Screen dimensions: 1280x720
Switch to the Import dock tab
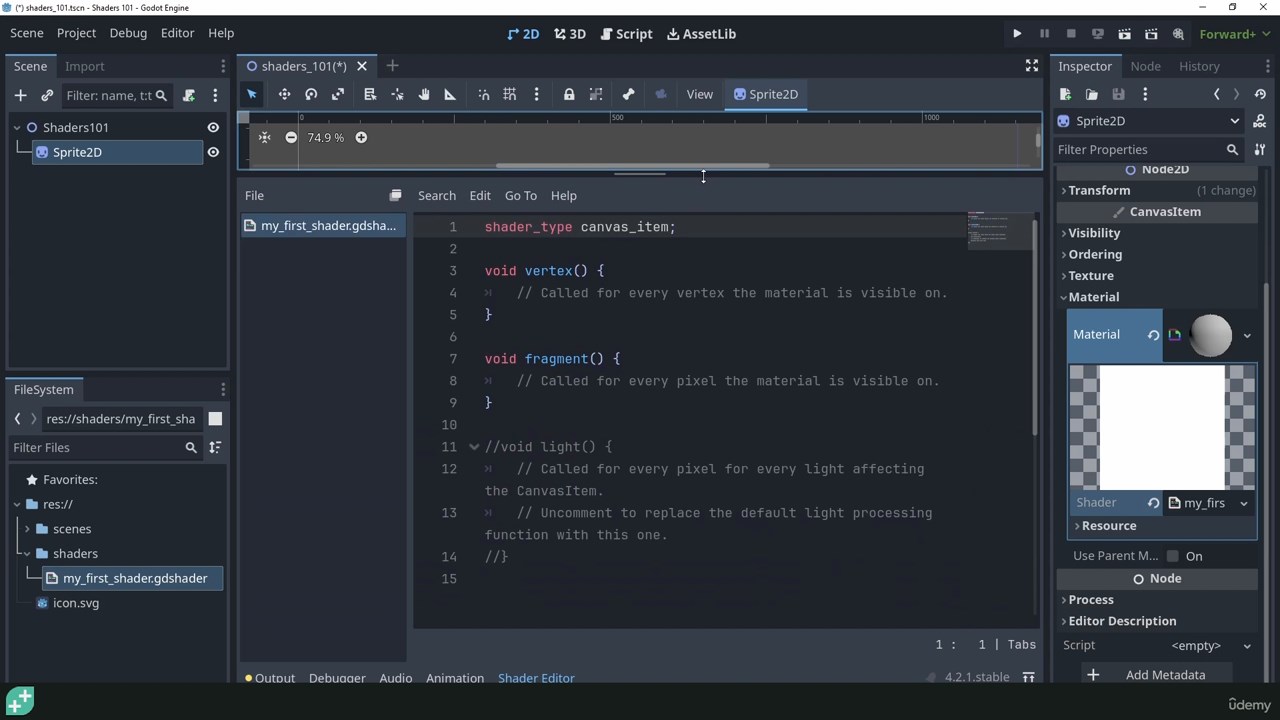[84, 66]
